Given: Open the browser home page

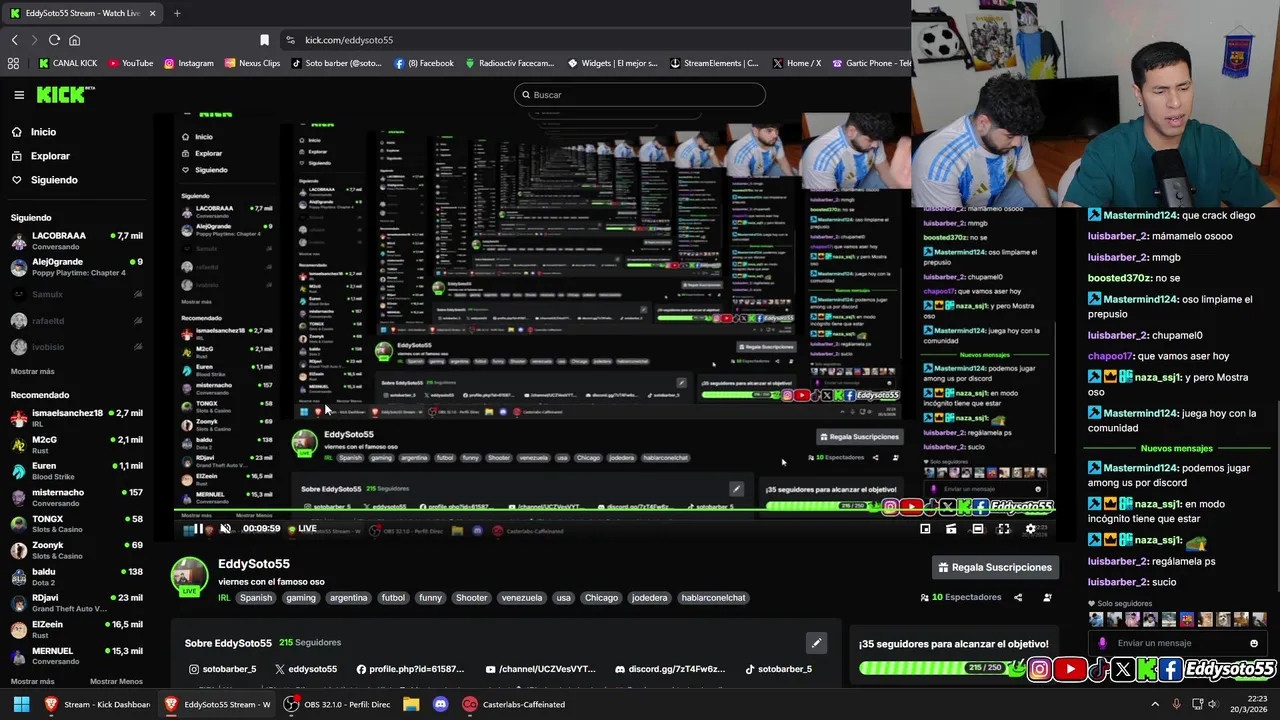Looking at the screenshot, I should [74, 40].
